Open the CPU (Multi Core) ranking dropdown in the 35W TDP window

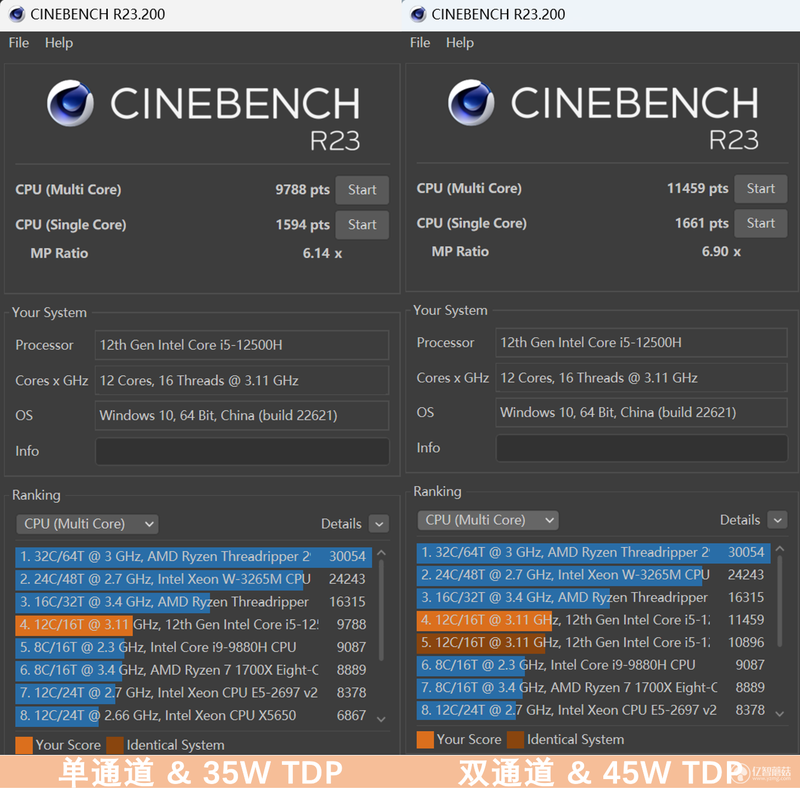coord(87,524)
